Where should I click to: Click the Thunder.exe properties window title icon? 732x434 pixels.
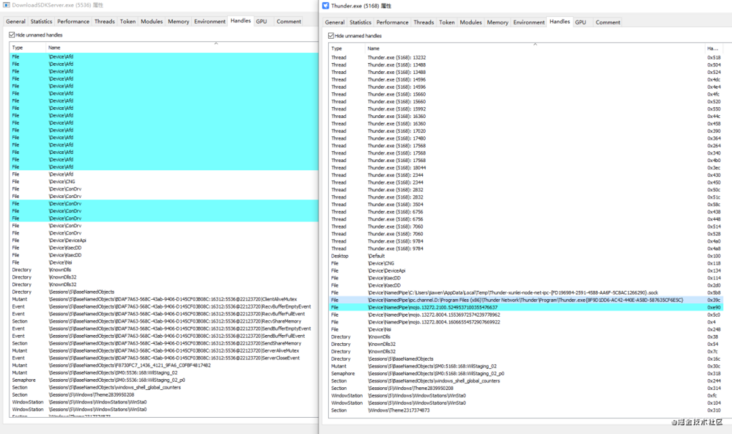(325, 6)
